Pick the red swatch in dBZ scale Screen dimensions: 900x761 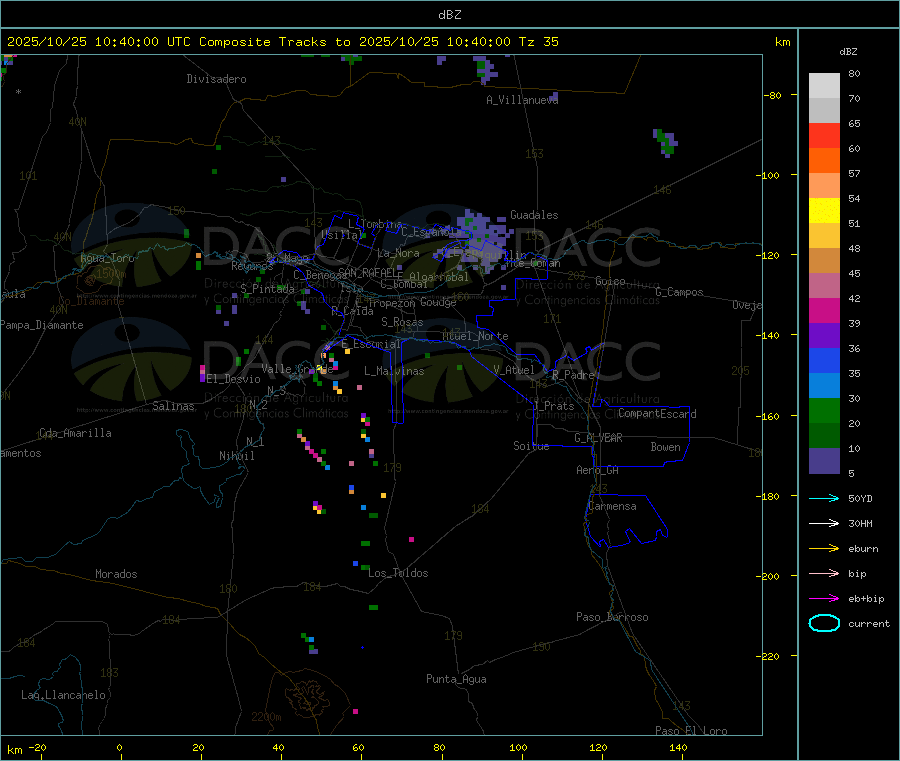click(824, 135)
